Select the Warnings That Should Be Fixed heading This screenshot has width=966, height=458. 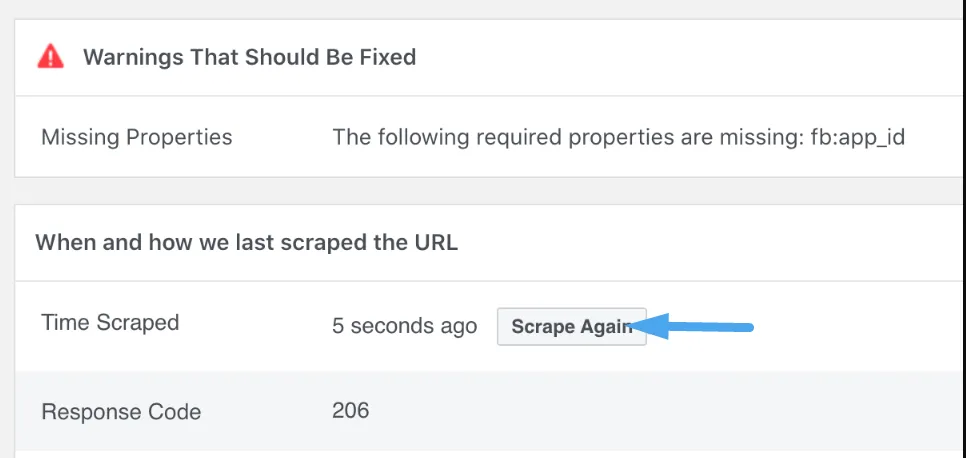pos(250,57)
